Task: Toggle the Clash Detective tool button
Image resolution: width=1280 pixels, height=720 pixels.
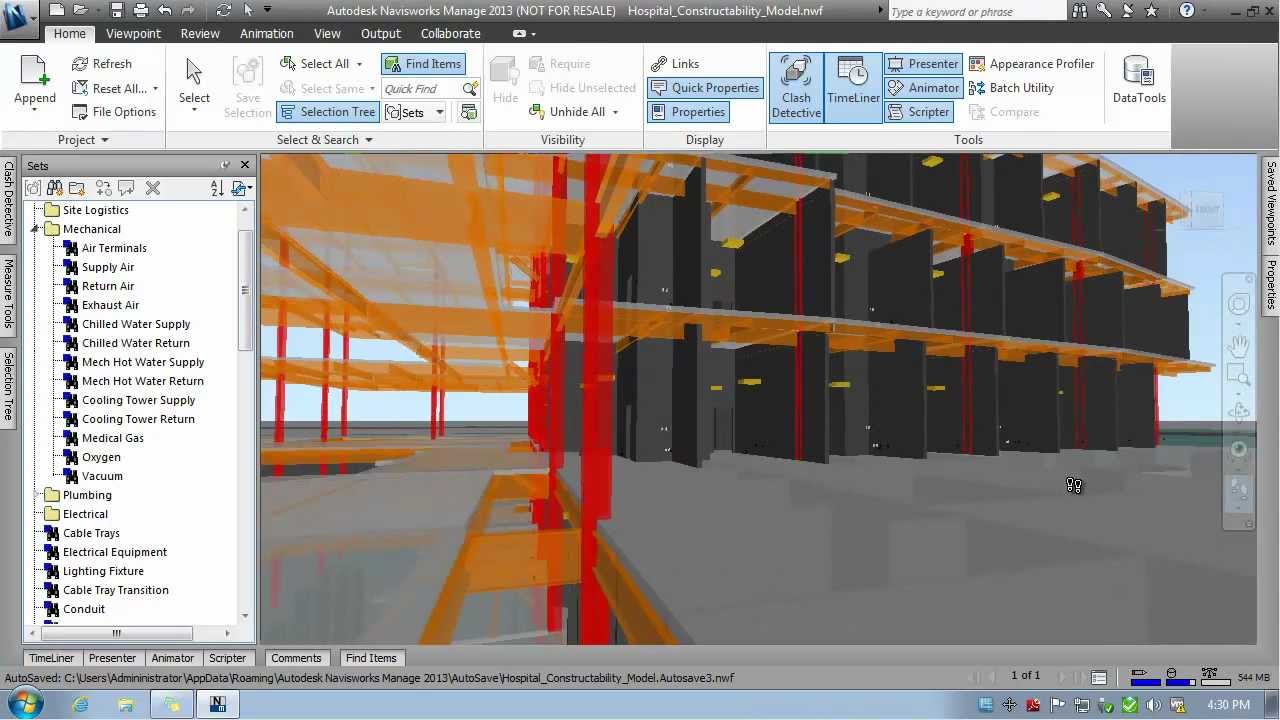Action: 796,88
